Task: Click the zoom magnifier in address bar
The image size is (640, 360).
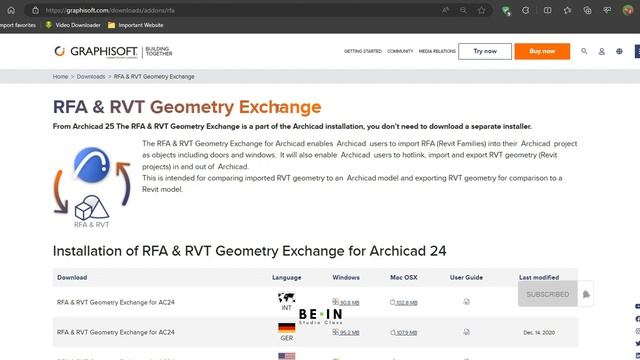Action: point(463,10)
